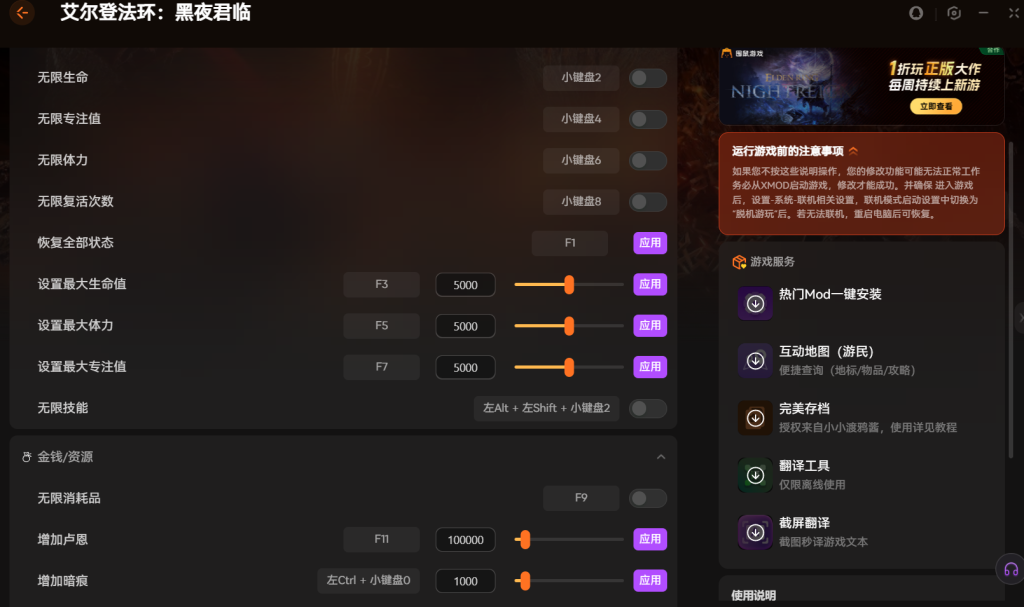The image size is (1024, 607).
Task: Expand the side panel edge arrow
Action: (x=1020, y=318)
